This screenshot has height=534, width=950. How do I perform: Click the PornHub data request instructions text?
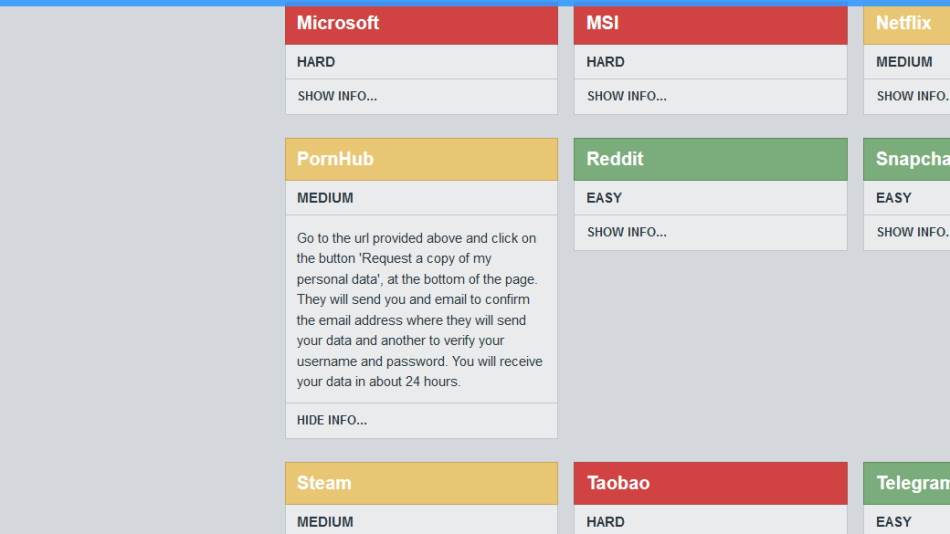point(420,310)
